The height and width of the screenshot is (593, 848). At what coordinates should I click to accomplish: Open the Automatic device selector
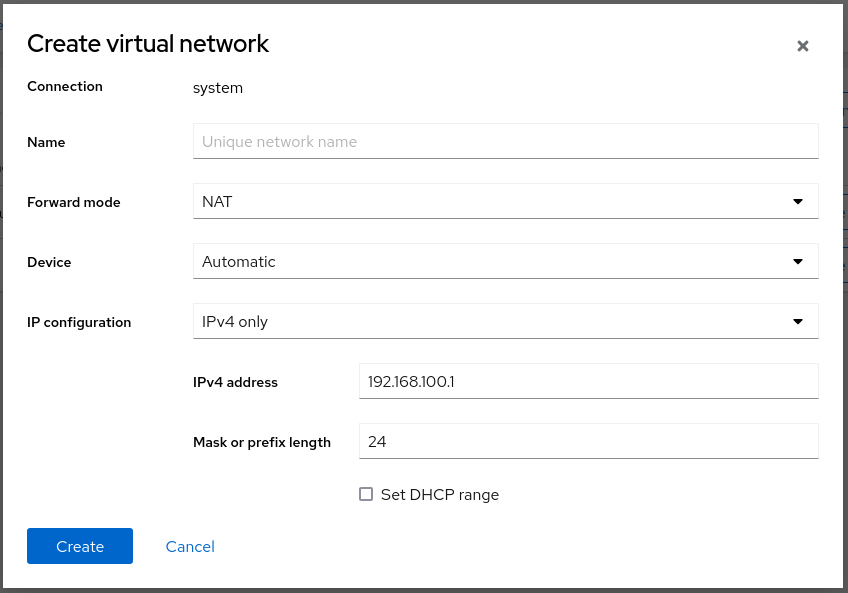[505, 261]
